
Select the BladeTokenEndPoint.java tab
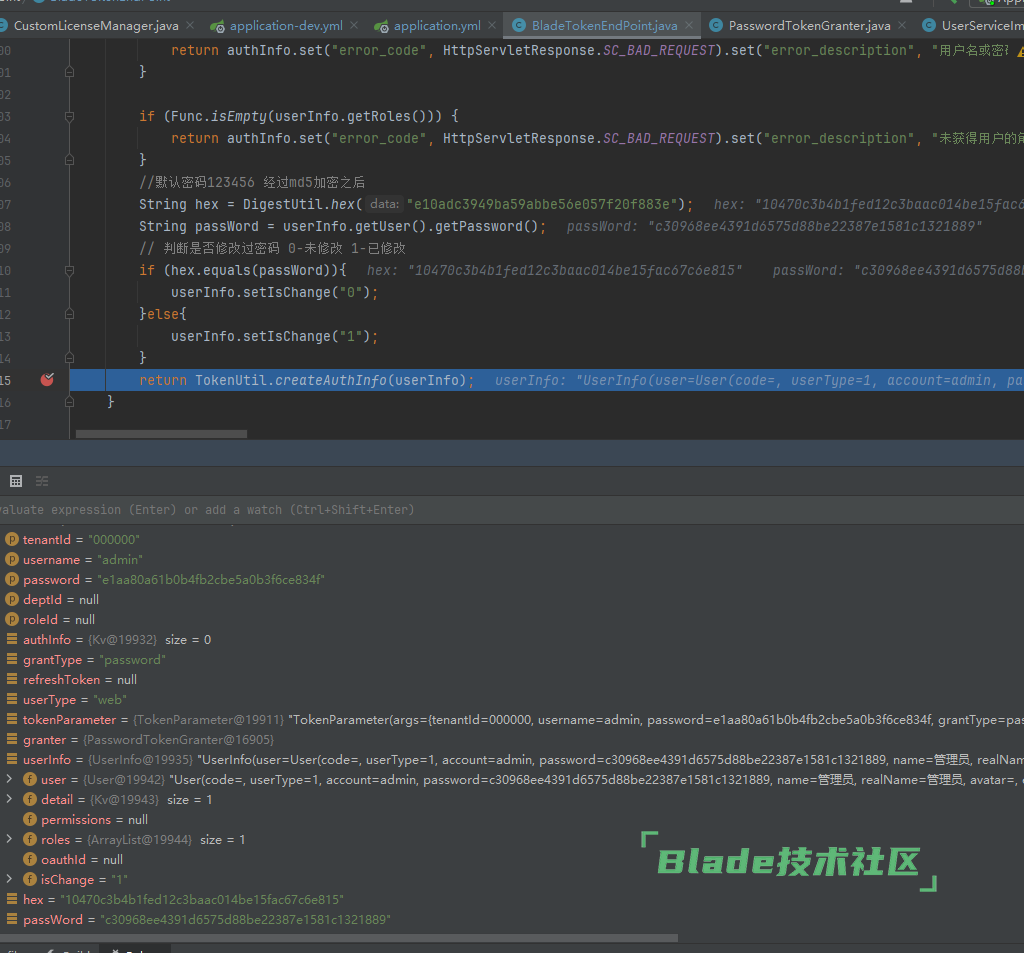(x=604, y=25)
